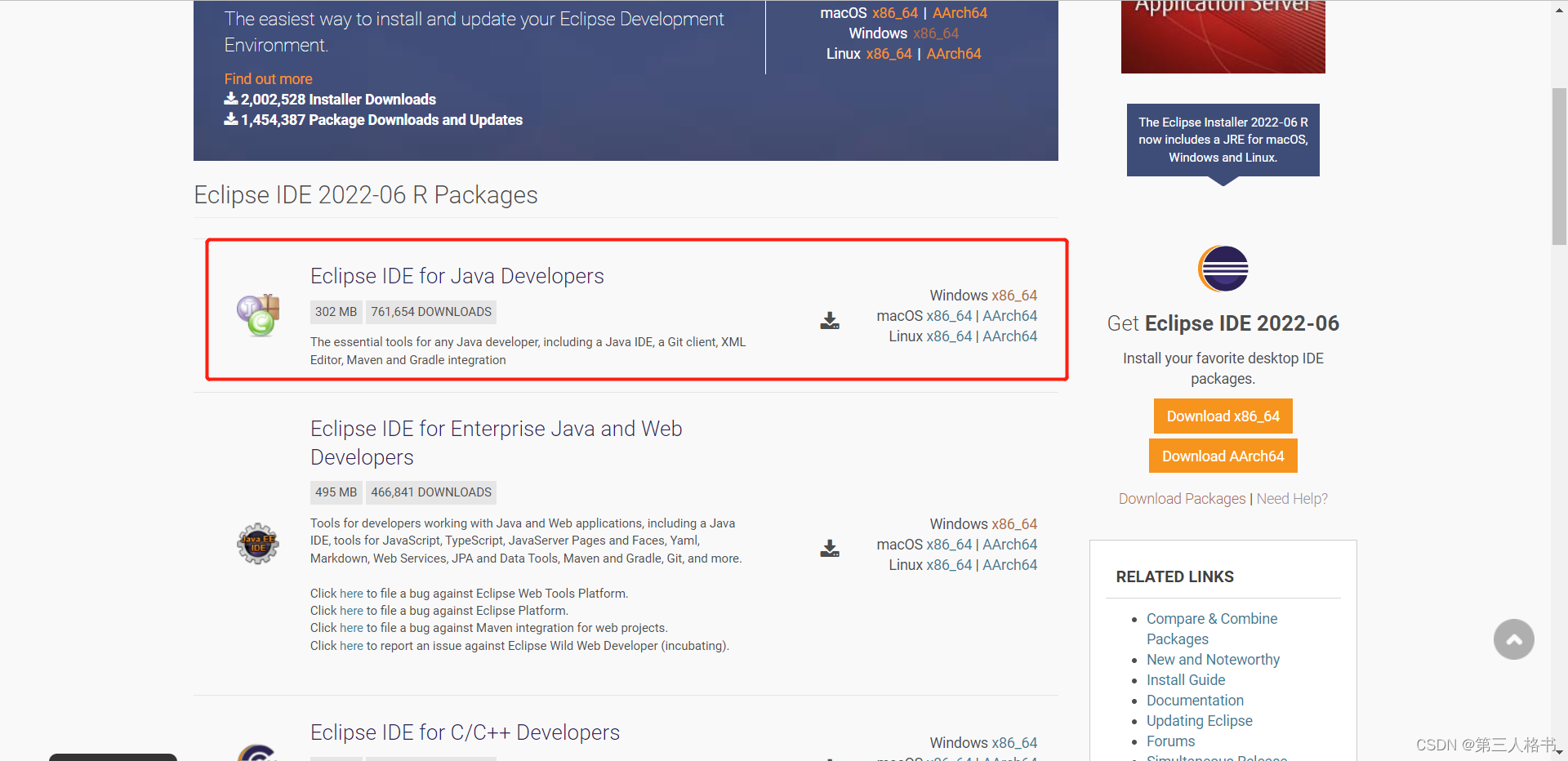Screen dimensions: 1568x761
Task: Download installer for Linux AArch64 in banner
Action: (954, 54)
